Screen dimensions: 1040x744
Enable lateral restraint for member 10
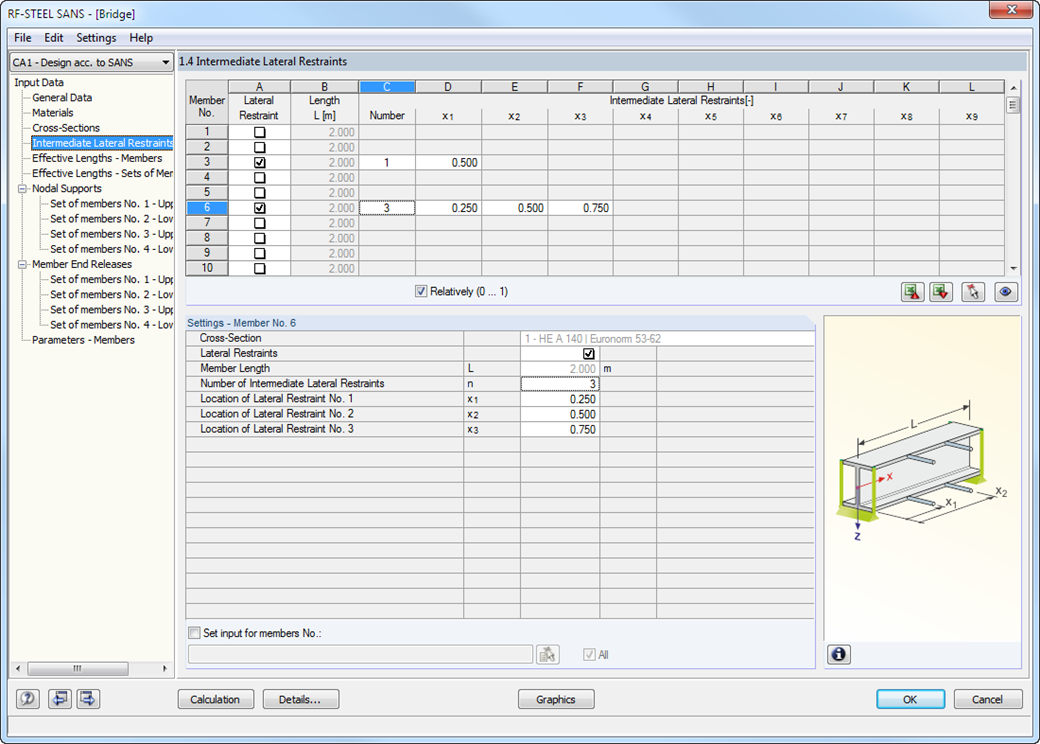[x=259, y=269]
